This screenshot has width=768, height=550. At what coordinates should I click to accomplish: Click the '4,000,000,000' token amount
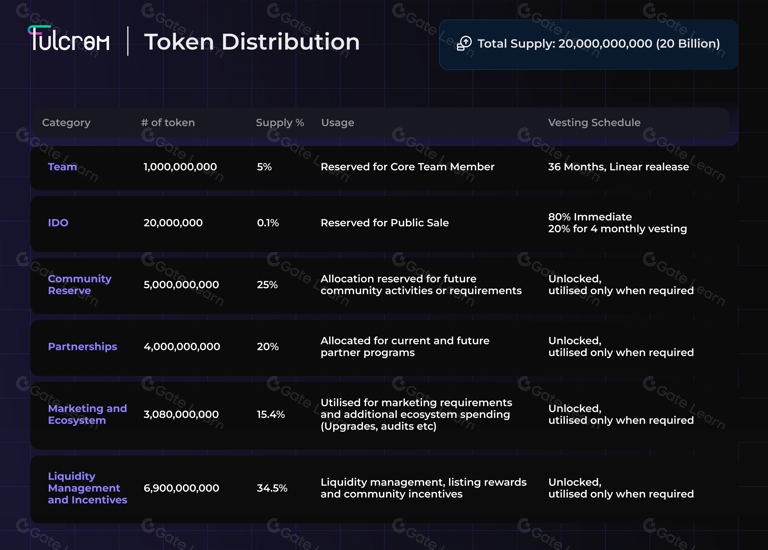click(182, 347)
